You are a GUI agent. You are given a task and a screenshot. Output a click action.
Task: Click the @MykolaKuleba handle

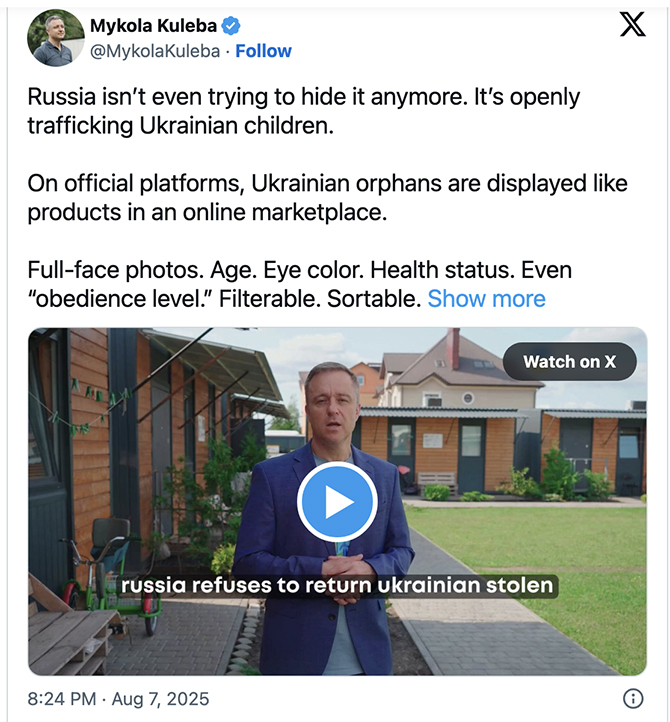155,51
